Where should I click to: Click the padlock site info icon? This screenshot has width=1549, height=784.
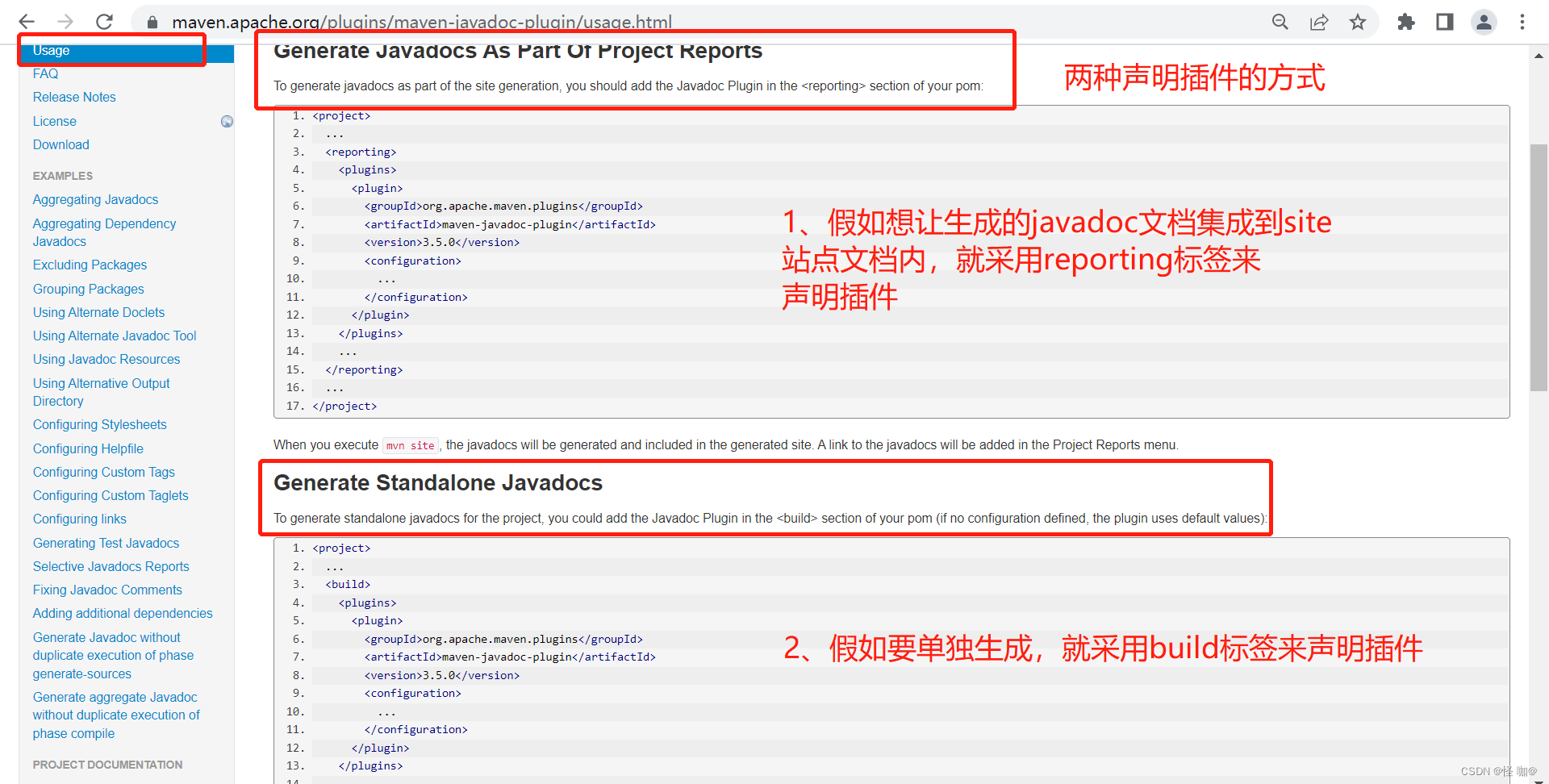click(x=152, y=23)
